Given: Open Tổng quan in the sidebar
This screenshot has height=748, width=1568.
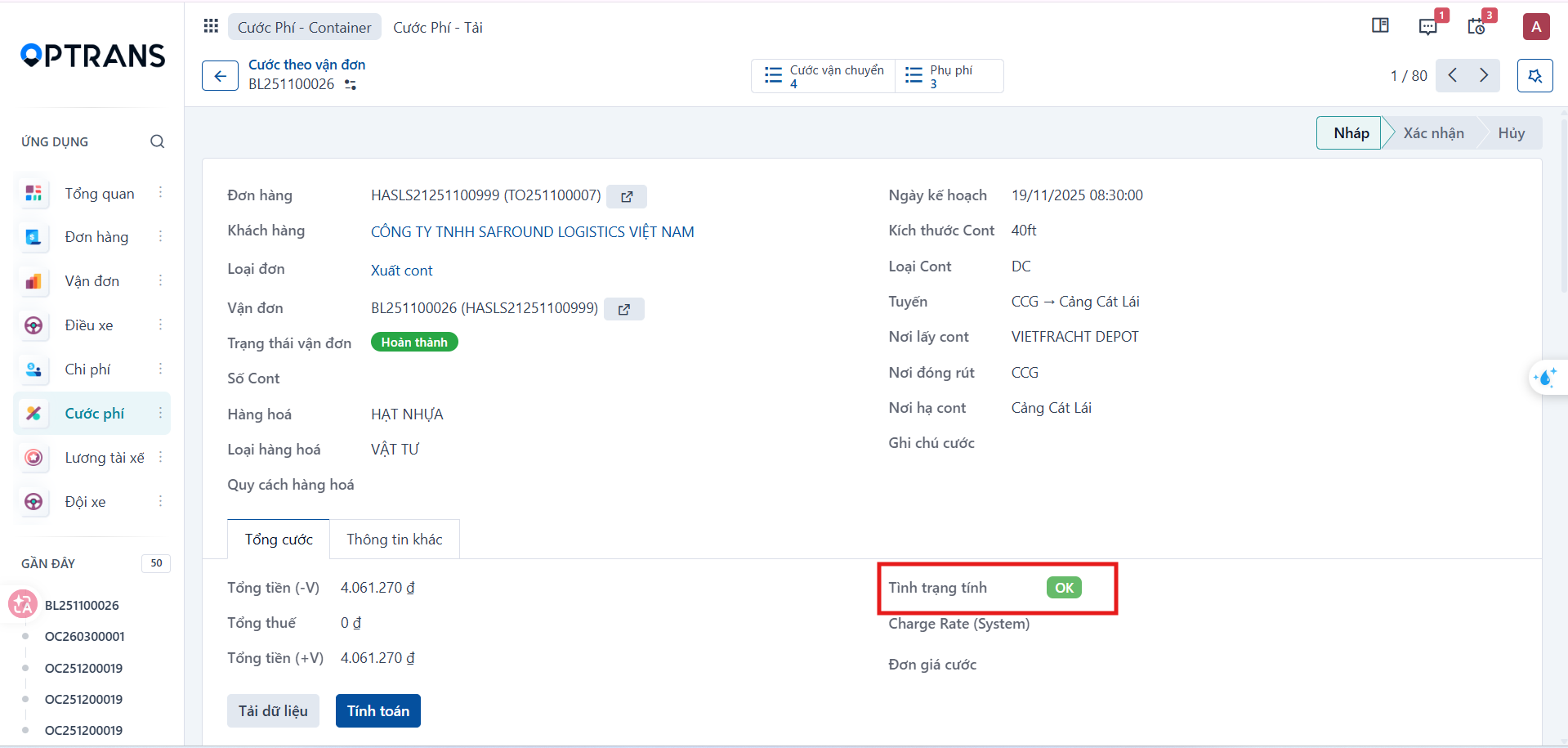Looking at the screenshot, I should 100,194.
